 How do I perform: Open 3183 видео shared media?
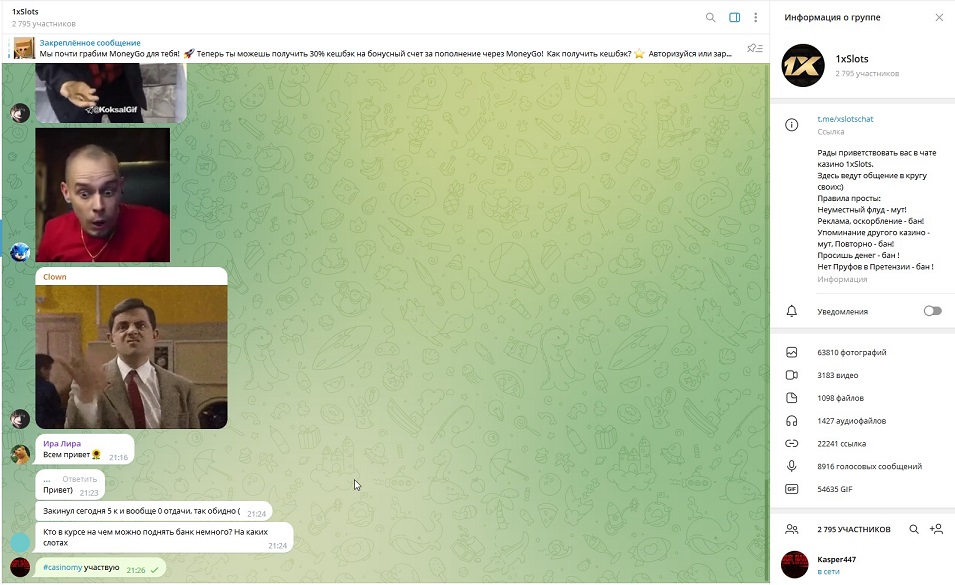click(x=837, y=375)
